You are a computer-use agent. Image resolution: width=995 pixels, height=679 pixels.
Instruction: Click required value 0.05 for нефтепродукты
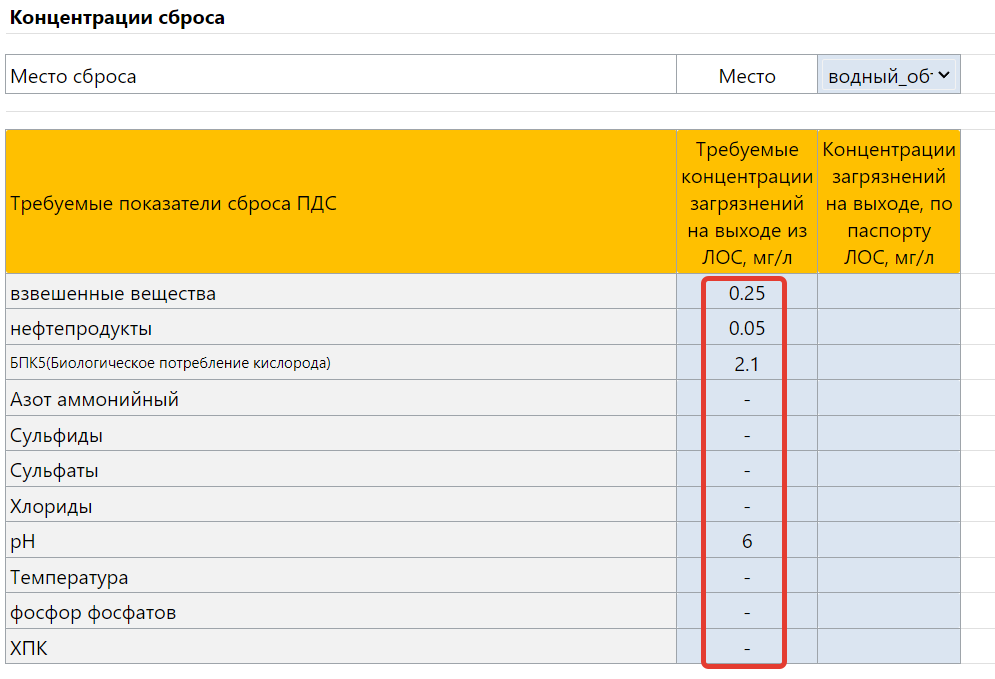[x=746, y=328]
